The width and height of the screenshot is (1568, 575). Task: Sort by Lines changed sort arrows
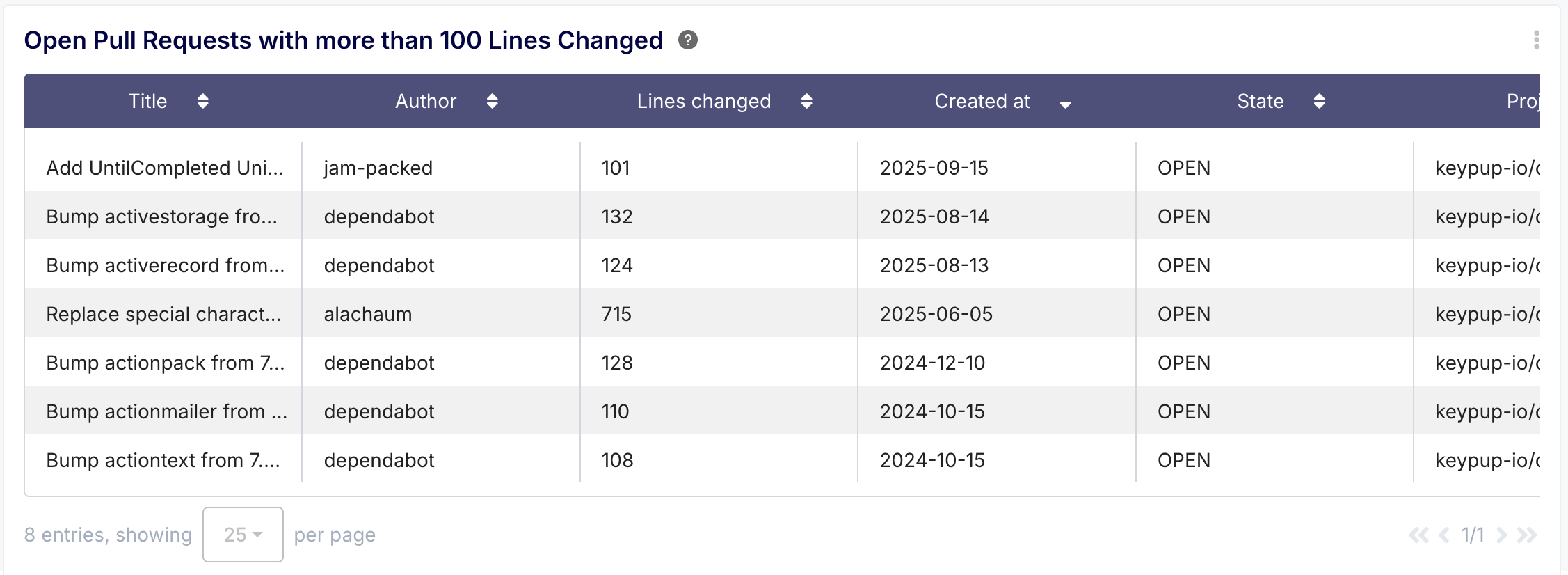pyautogui.click(x=806, y=102)
